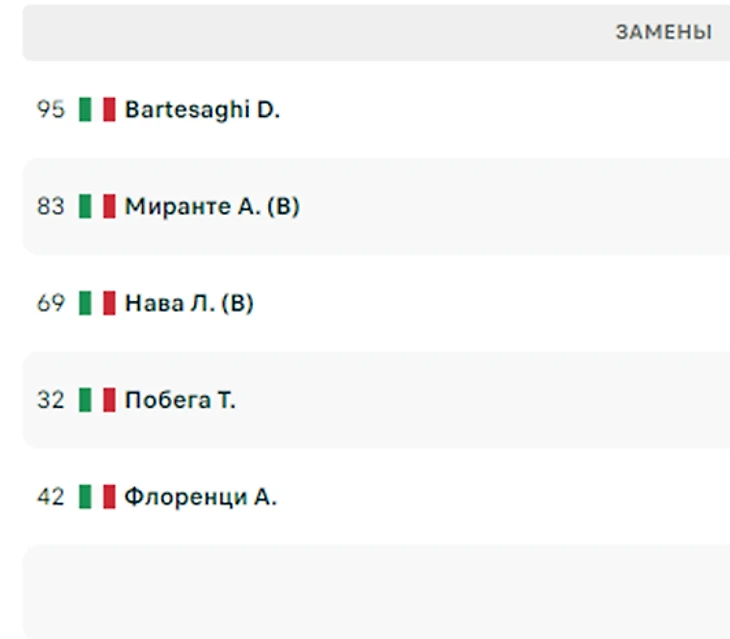This screenshot has height=639, width=730.
Task: Click Italian flag beside Миранте А.
Action: pyautogui.click(x=97, y=207)
